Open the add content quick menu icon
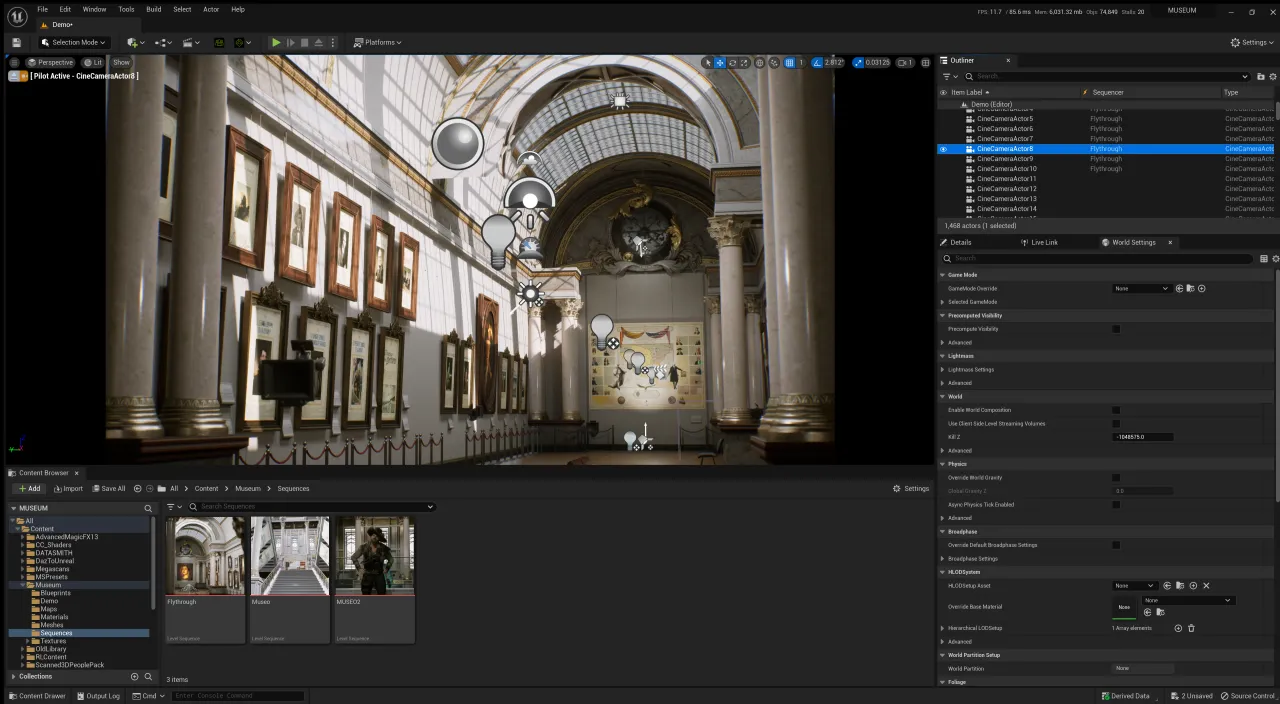This screenshot has width=1280, height=704. point(134,42)
